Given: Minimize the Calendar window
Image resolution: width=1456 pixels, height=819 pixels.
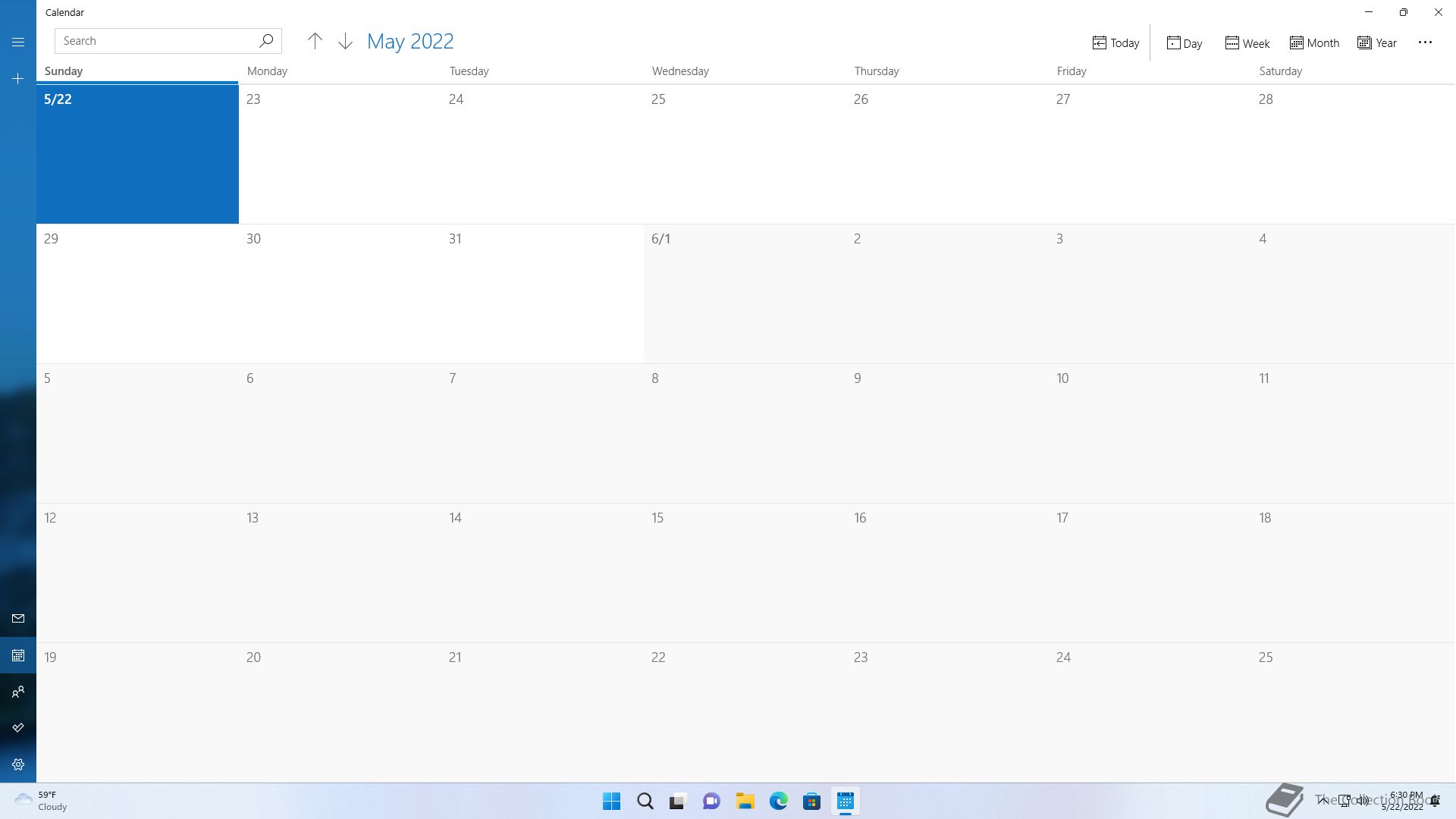Looking at the screenshot, I should click(1369, 12).
